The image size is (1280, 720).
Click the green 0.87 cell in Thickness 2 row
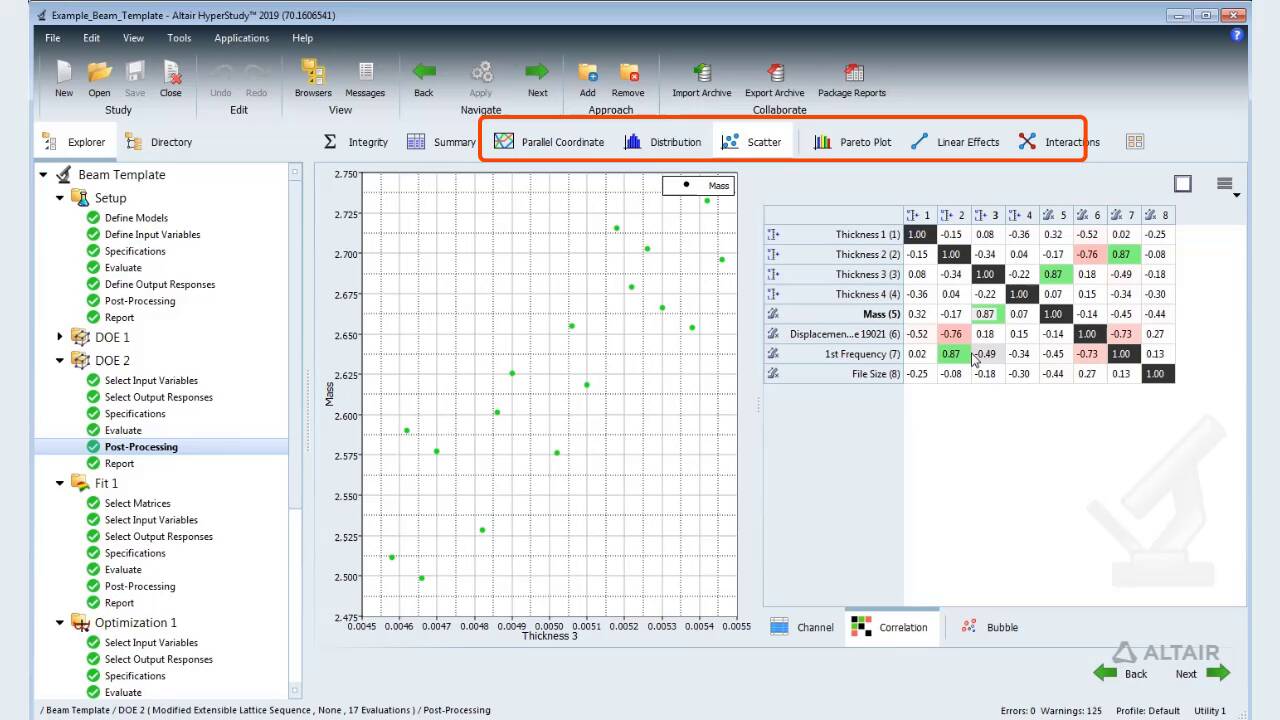point(1123,254)
